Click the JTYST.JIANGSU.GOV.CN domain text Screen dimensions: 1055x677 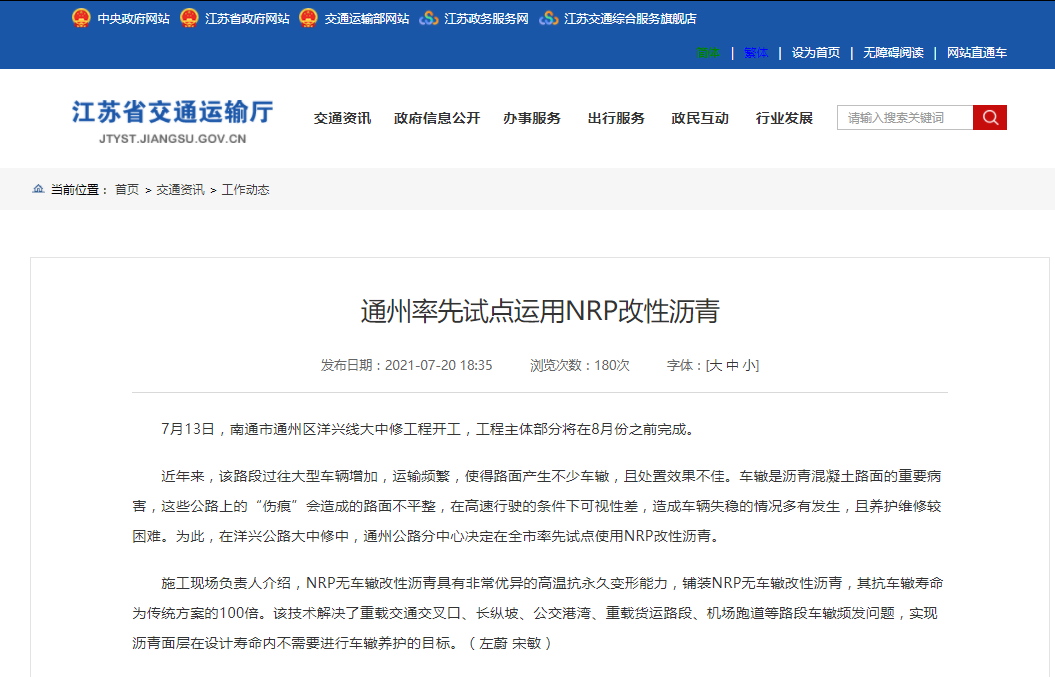[172, 139]
